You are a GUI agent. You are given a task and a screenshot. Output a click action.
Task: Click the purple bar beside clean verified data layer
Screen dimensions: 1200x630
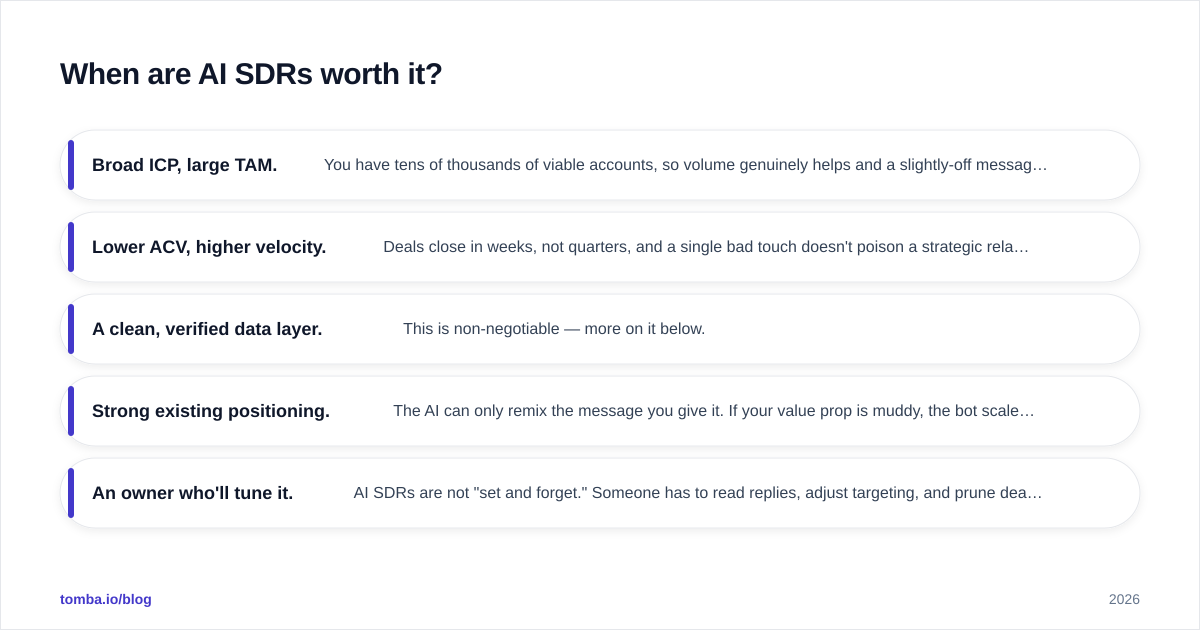pos(71,329)
